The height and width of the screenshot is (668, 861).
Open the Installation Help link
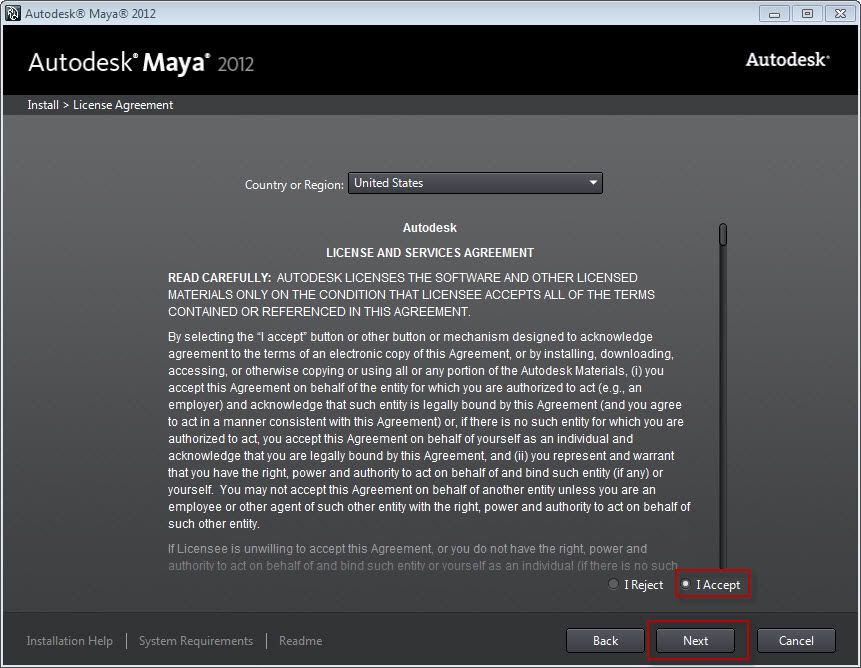pyautogui.click(x=70, y=641)
